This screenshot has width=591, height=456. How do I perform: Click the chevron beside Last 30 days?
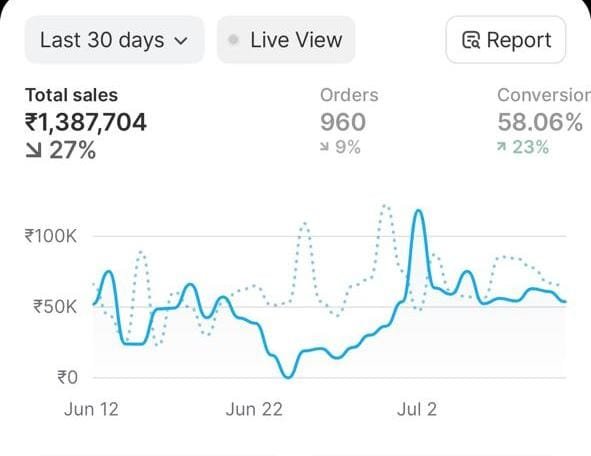click(182, 41)
